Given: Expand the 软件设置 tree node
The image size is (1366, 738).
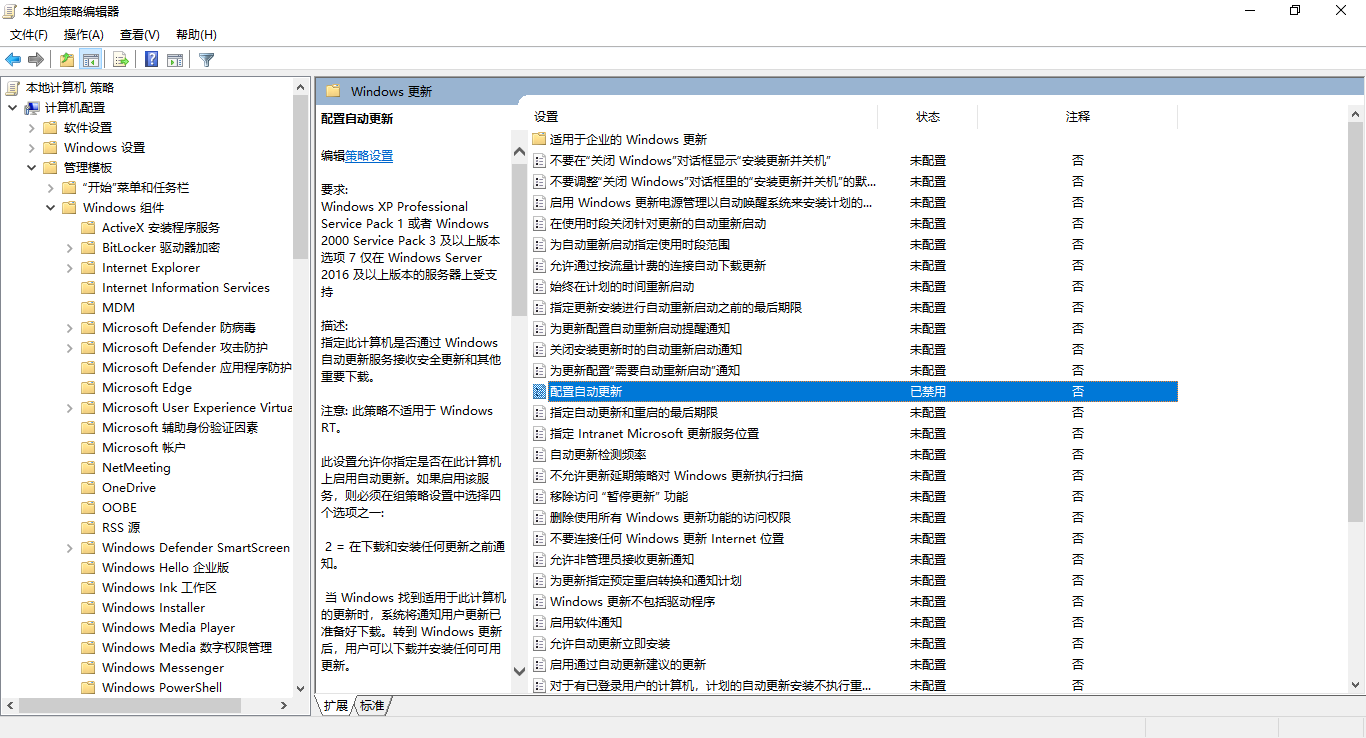Looking at the screenshot, I should [x=31, y=128].
